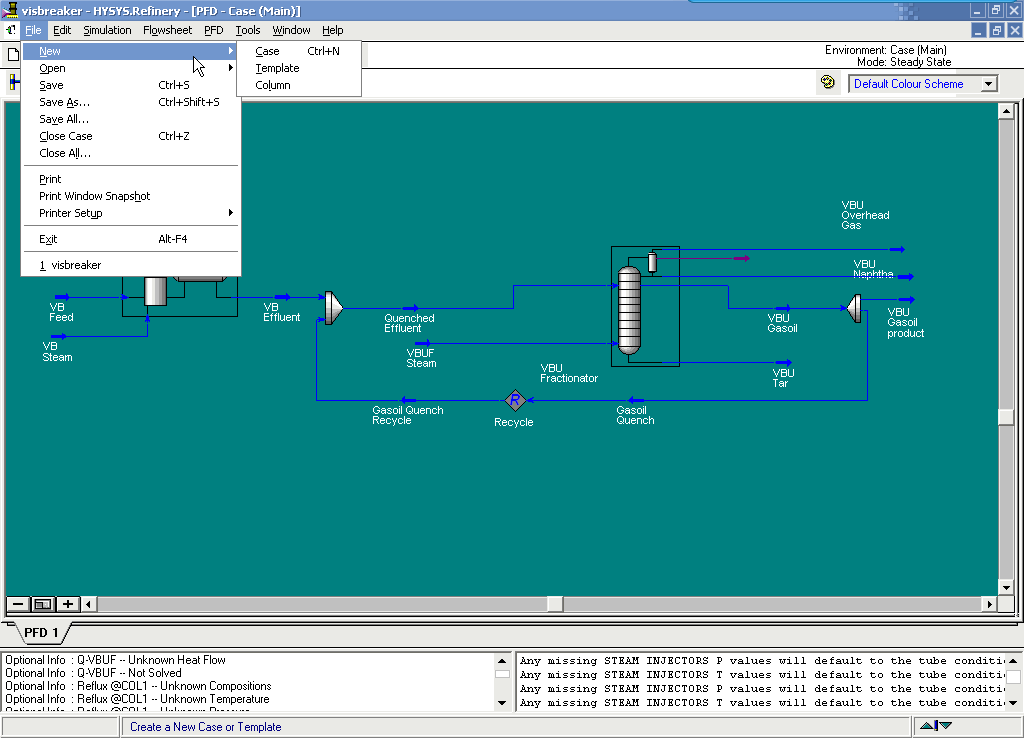Select the tee splitter near VBU Gasoil product

point(854,308)
